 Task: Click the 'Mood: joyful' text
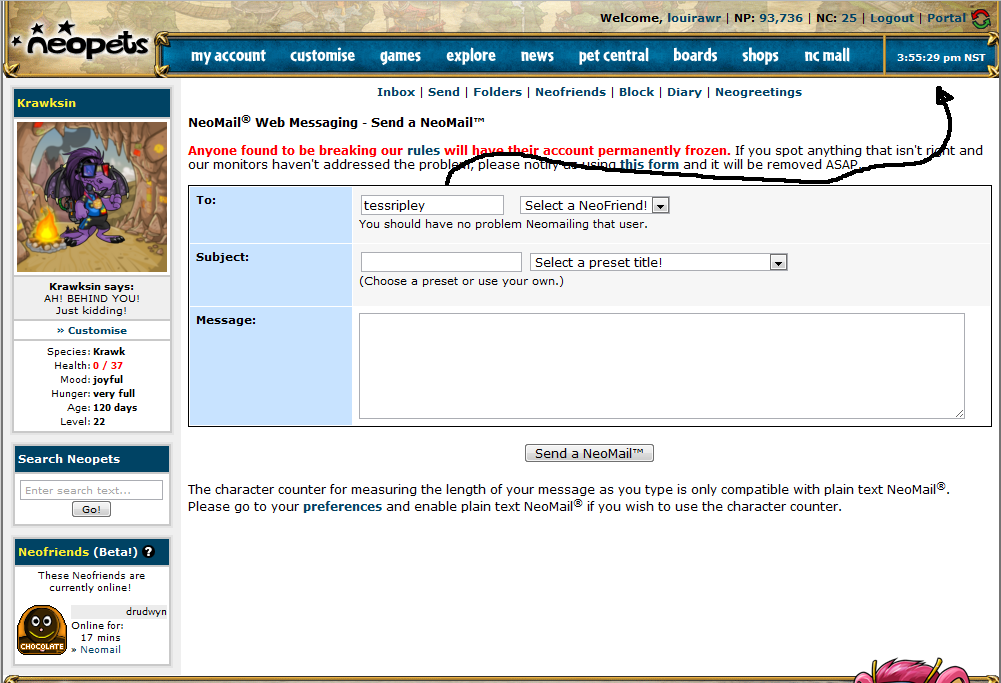(x=91, y=380)
